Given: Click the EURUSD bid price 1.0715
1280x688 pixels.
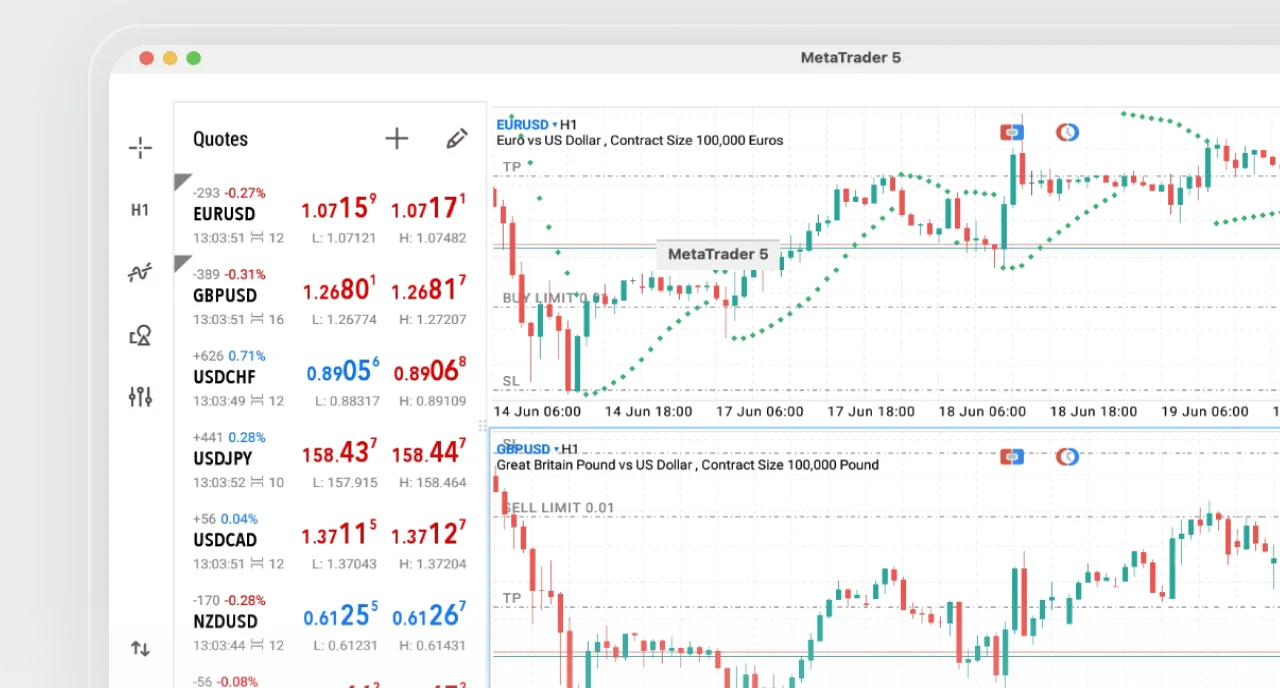Looking at the screenshot, I should click(339, 208).
